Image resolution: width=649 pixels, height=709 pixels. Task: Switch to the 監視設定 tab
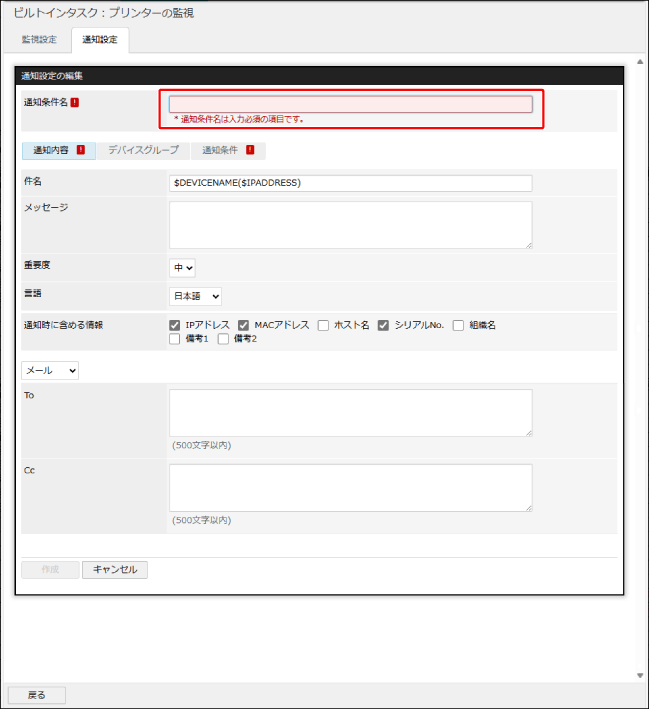[40, 40]
